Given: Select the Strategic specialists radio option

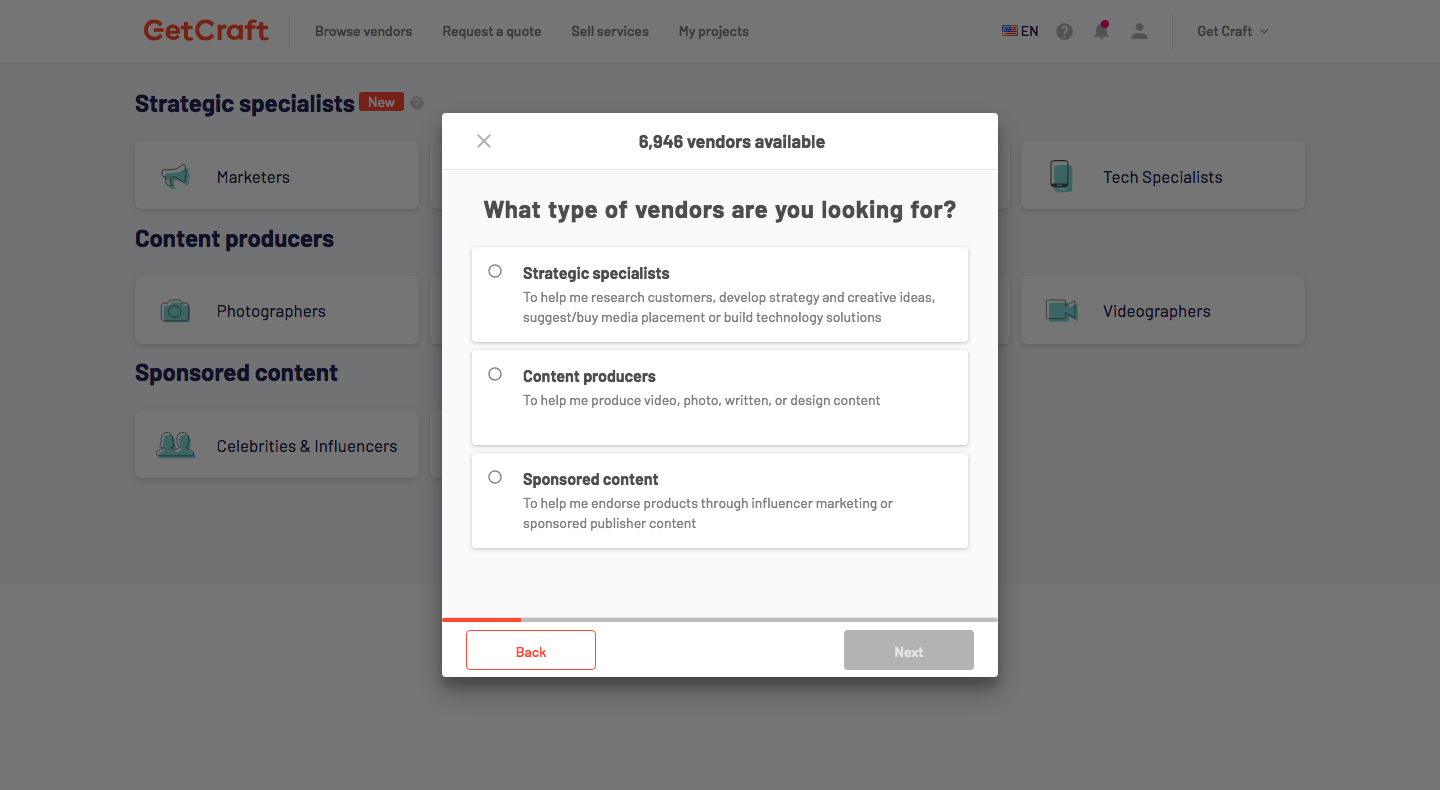Looking at the screenshot, I should coord(495,271).
